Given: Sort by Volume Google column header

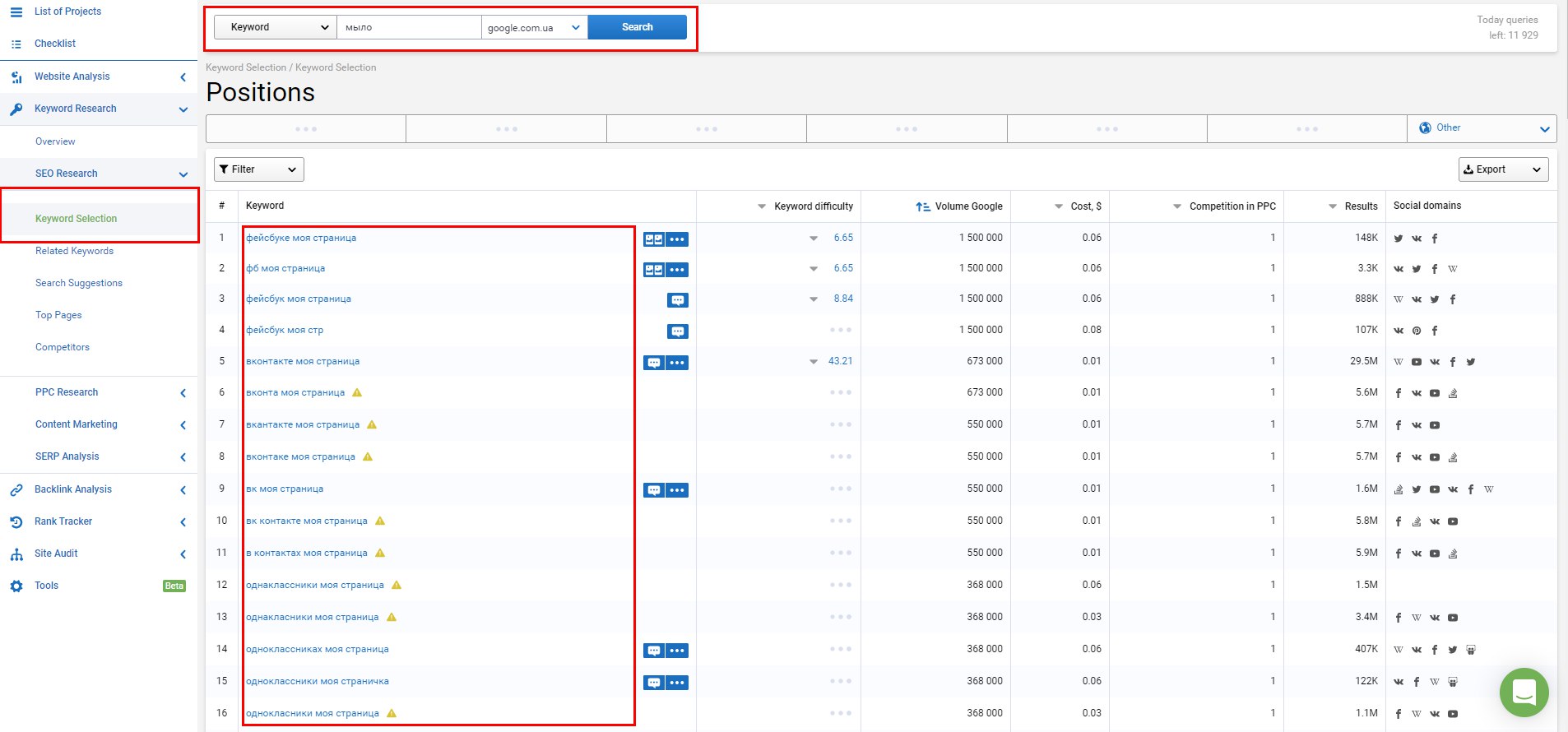Looking at the screenshot, I should click(959, 206).
